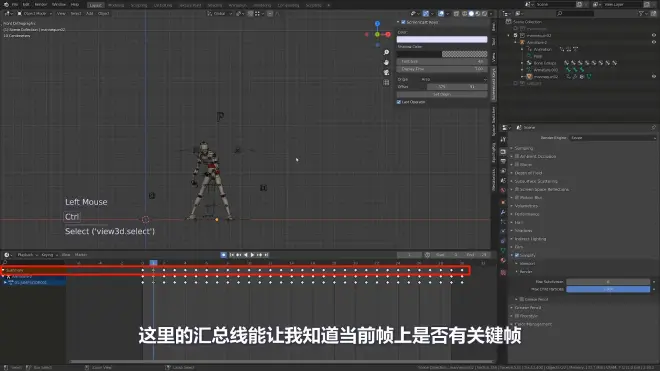Open the Render Engine dropdown
This screenshot has width=660, height=371.
(612, 138)
